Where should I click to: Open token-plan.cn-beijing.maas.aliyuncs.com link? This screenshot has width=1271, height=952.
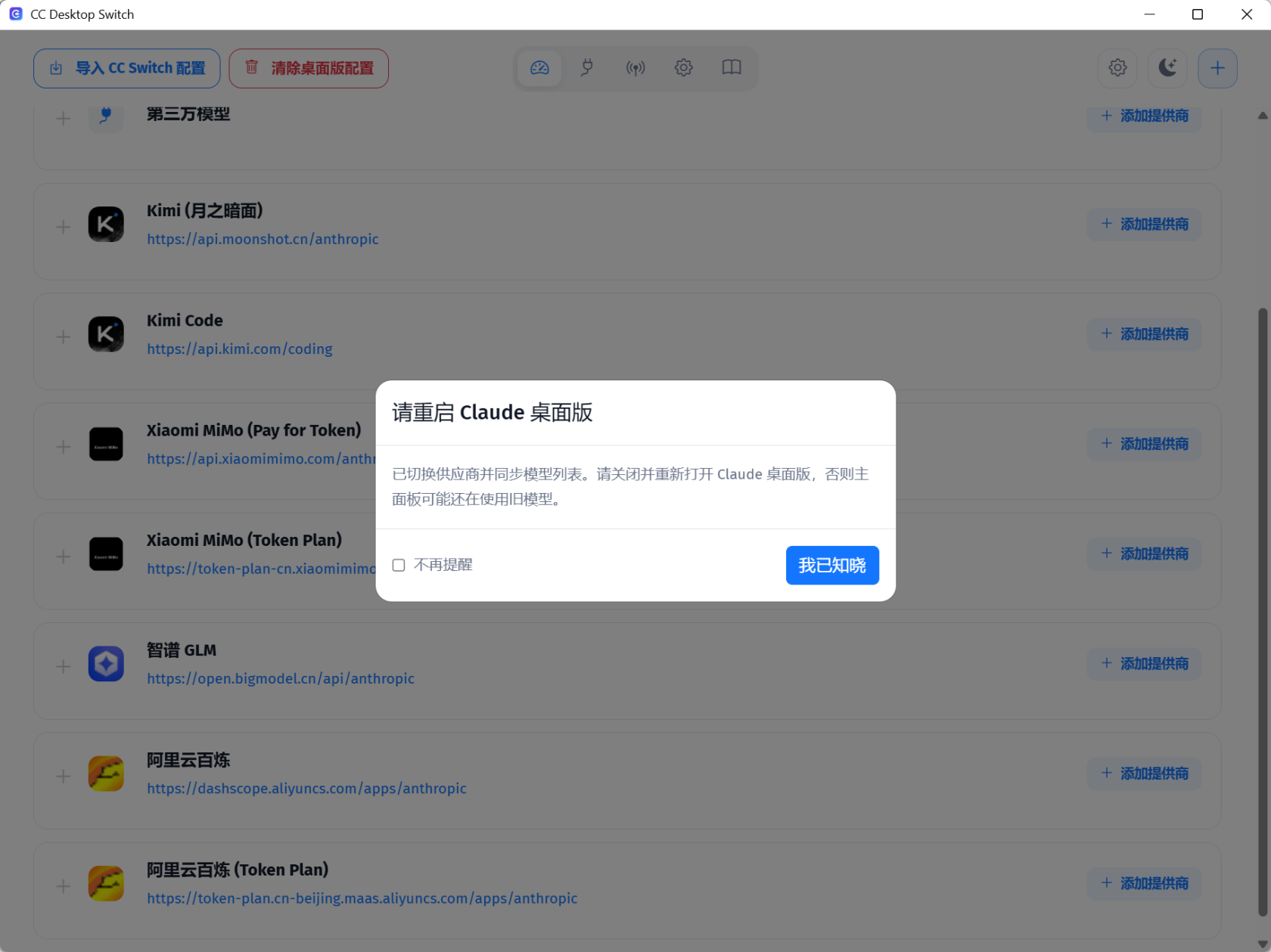pyautogui.click(x=362, y=898)
